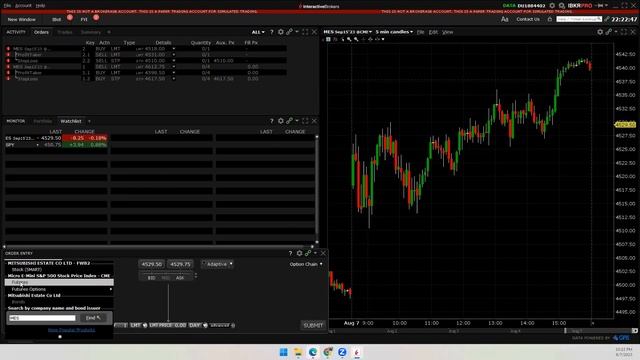Click the chart toolbar grid icon
Image resolution: width=640 pixels, height=360 pixels.
(x=328, y=39)
